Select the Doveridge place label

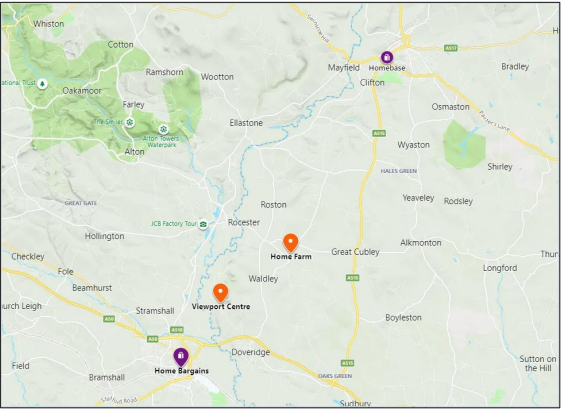(x=250, y=352)
